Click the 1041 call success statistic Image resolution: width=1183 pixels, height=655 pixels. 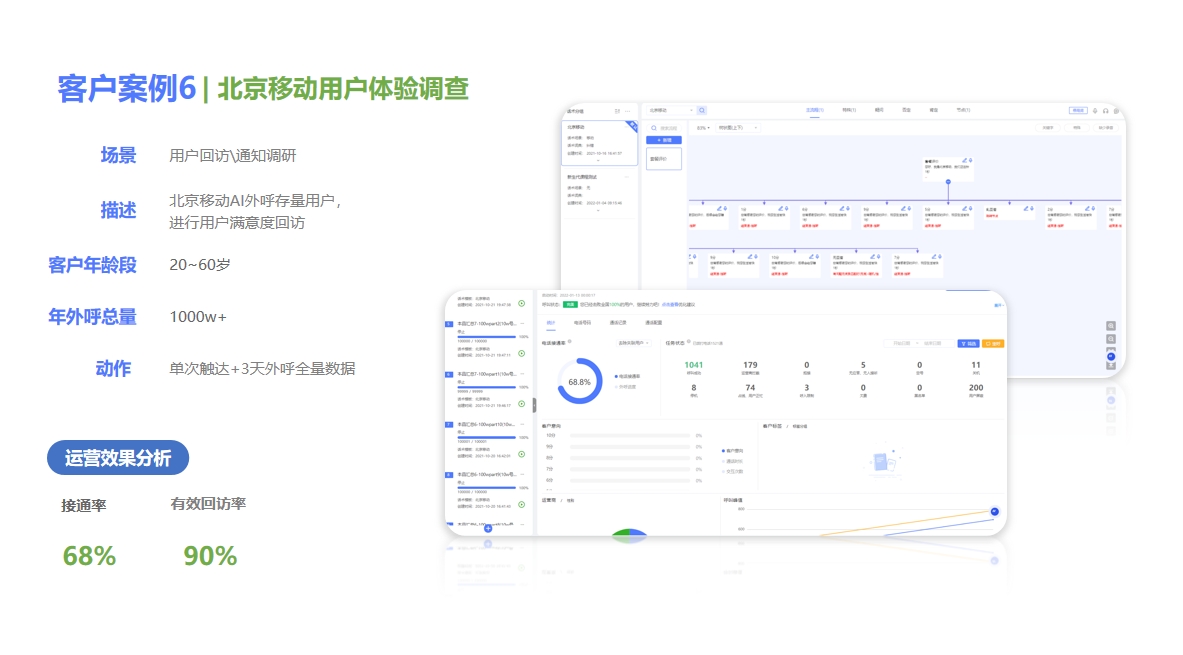pyautogui.click(x=693, y=367)
